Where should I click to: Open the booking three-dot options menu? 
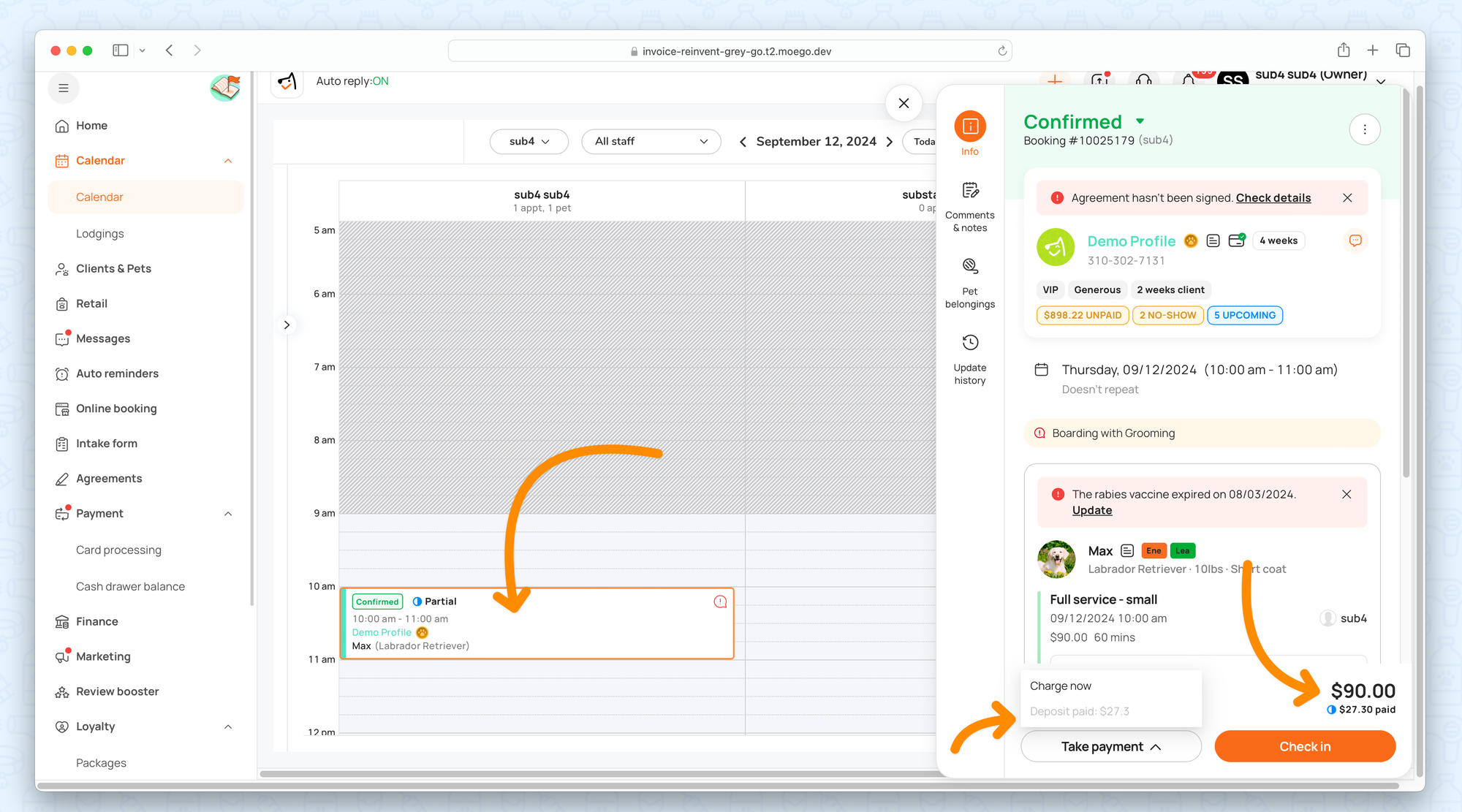[x=1364, y=129]
